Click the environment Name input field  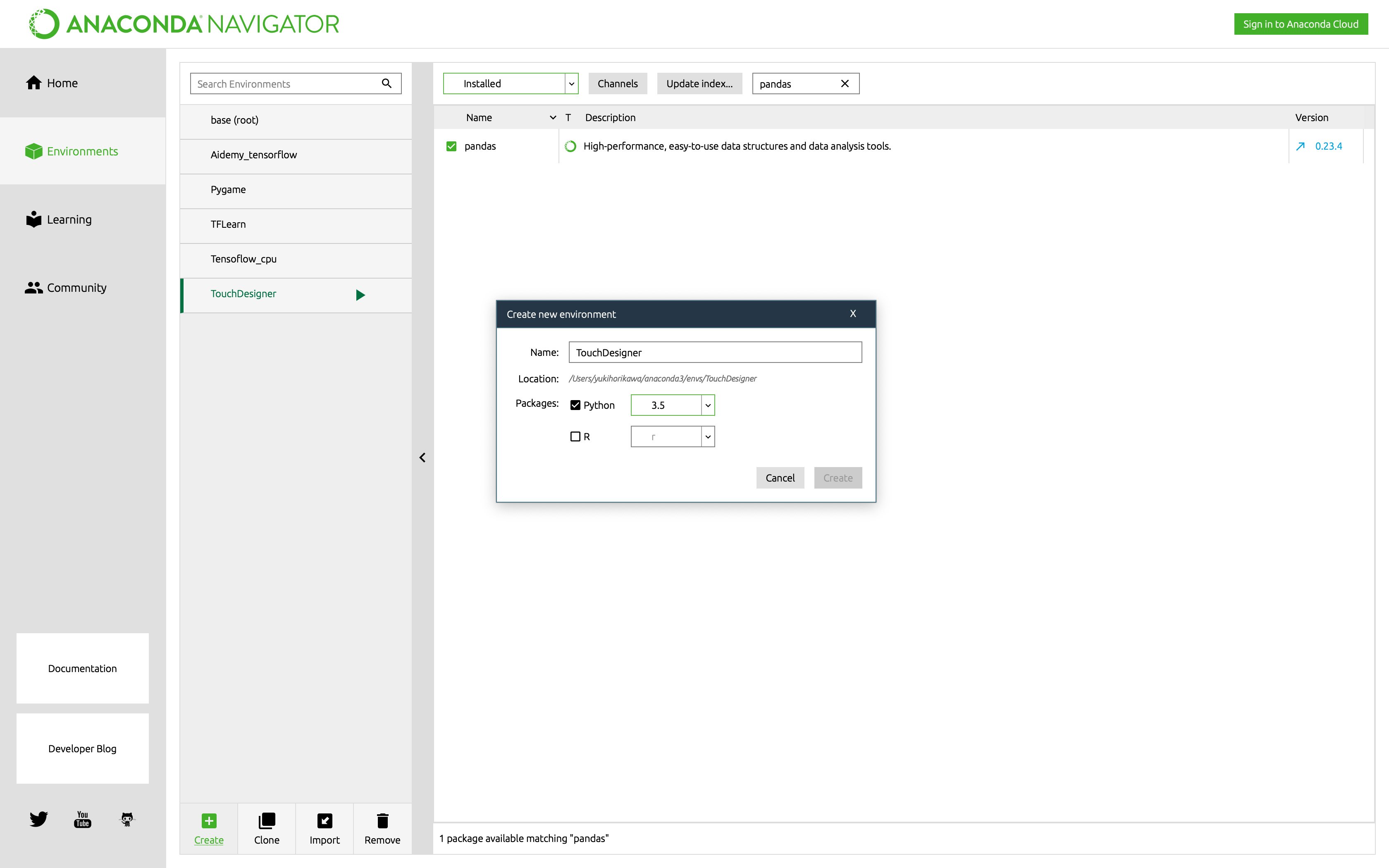tap(715, 353)
